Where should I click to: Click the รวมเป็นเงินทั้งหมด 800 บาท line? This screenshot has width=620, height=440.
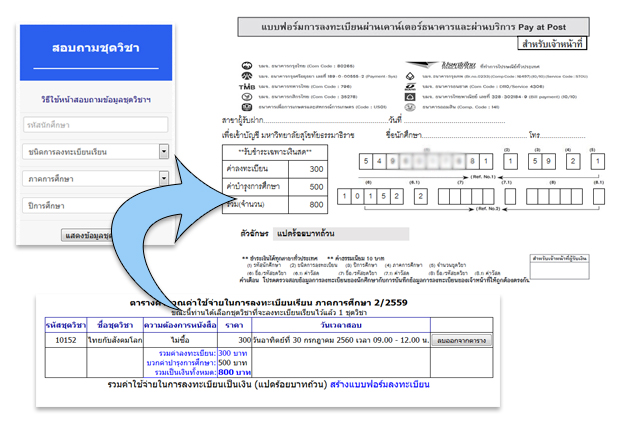click(203, 372)
